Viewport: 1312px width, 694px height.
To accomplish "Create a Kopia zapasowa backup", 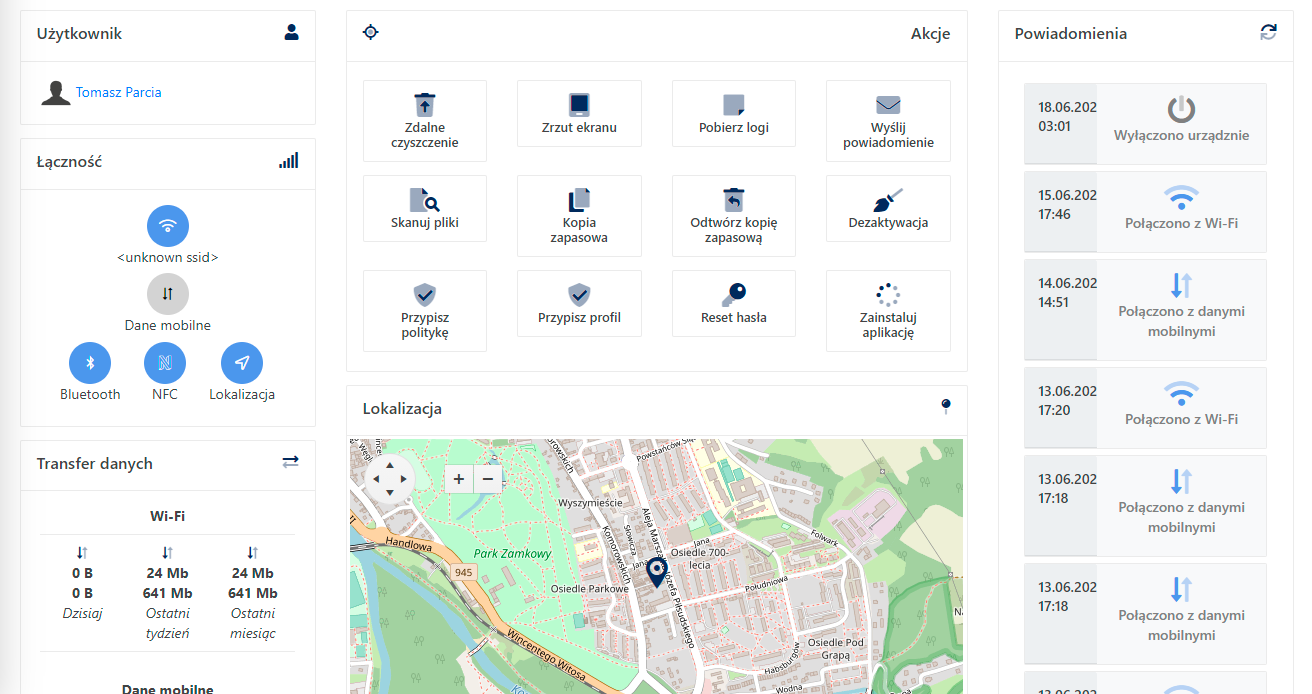I will [x=579, y=216].
